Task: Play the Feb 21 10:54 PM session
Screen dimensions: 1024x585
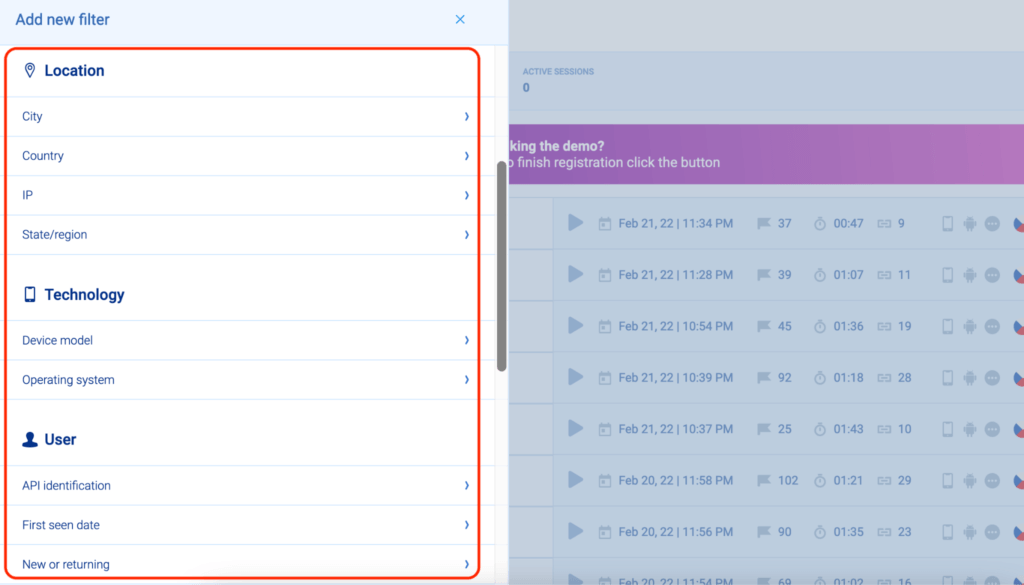Action: pyautogui.click(x=575, y=325)
